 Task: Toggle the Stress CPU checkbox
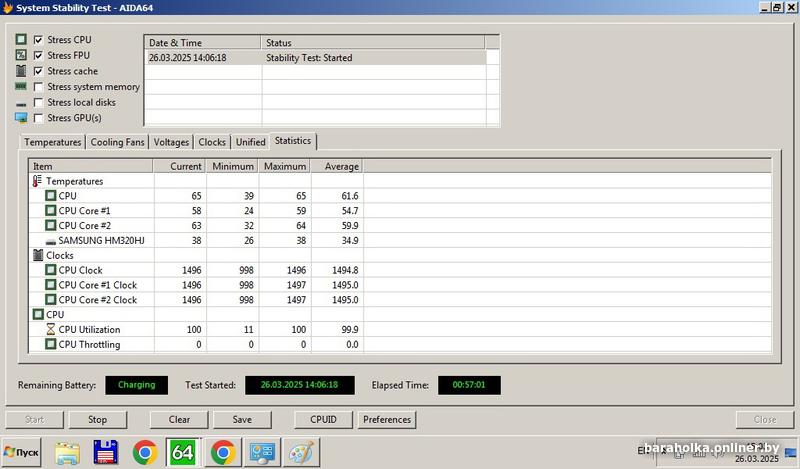[x=38, y=40]
